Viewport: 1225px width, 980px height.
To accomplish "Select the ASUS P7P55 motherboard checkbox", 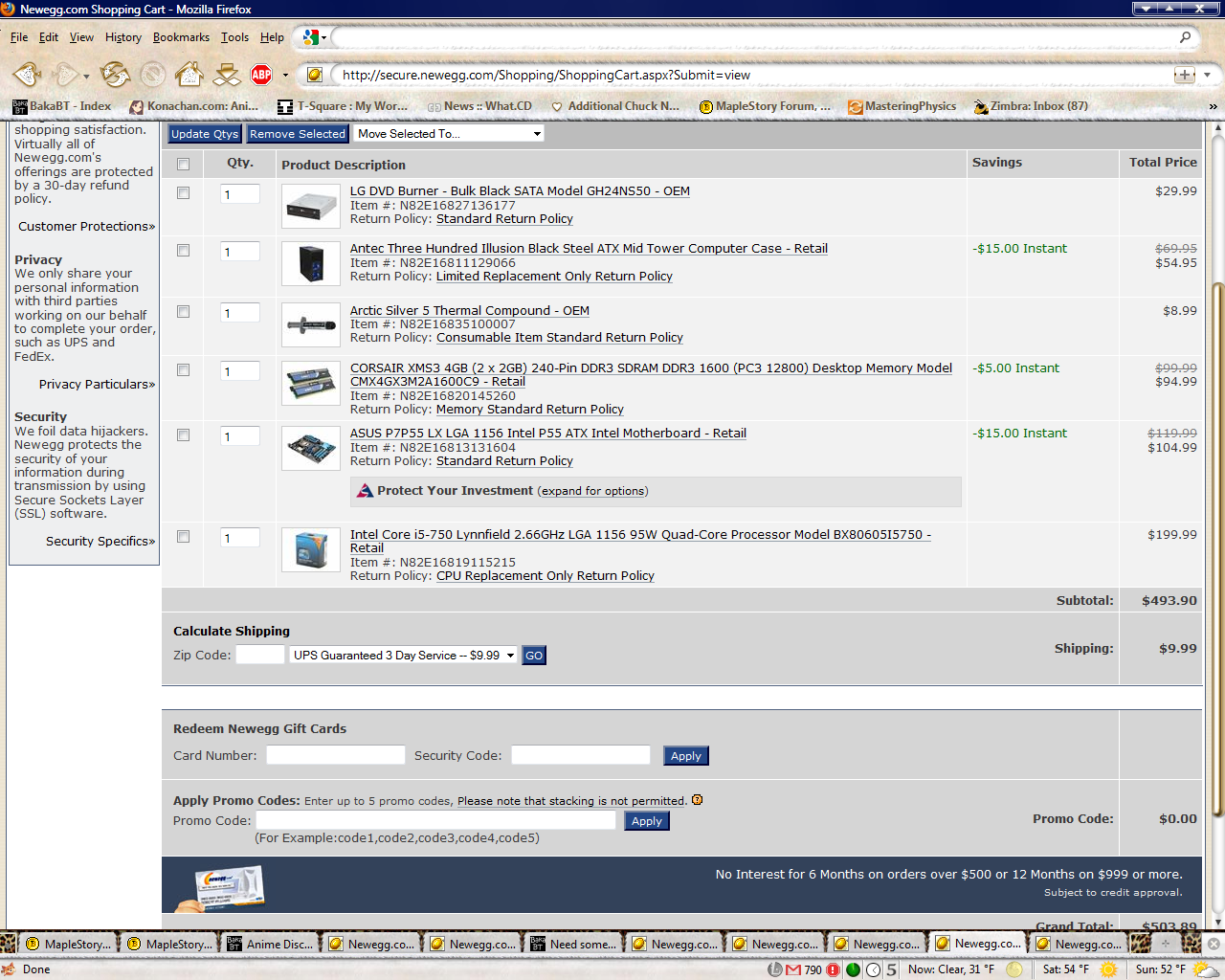I will click(183, 435).
